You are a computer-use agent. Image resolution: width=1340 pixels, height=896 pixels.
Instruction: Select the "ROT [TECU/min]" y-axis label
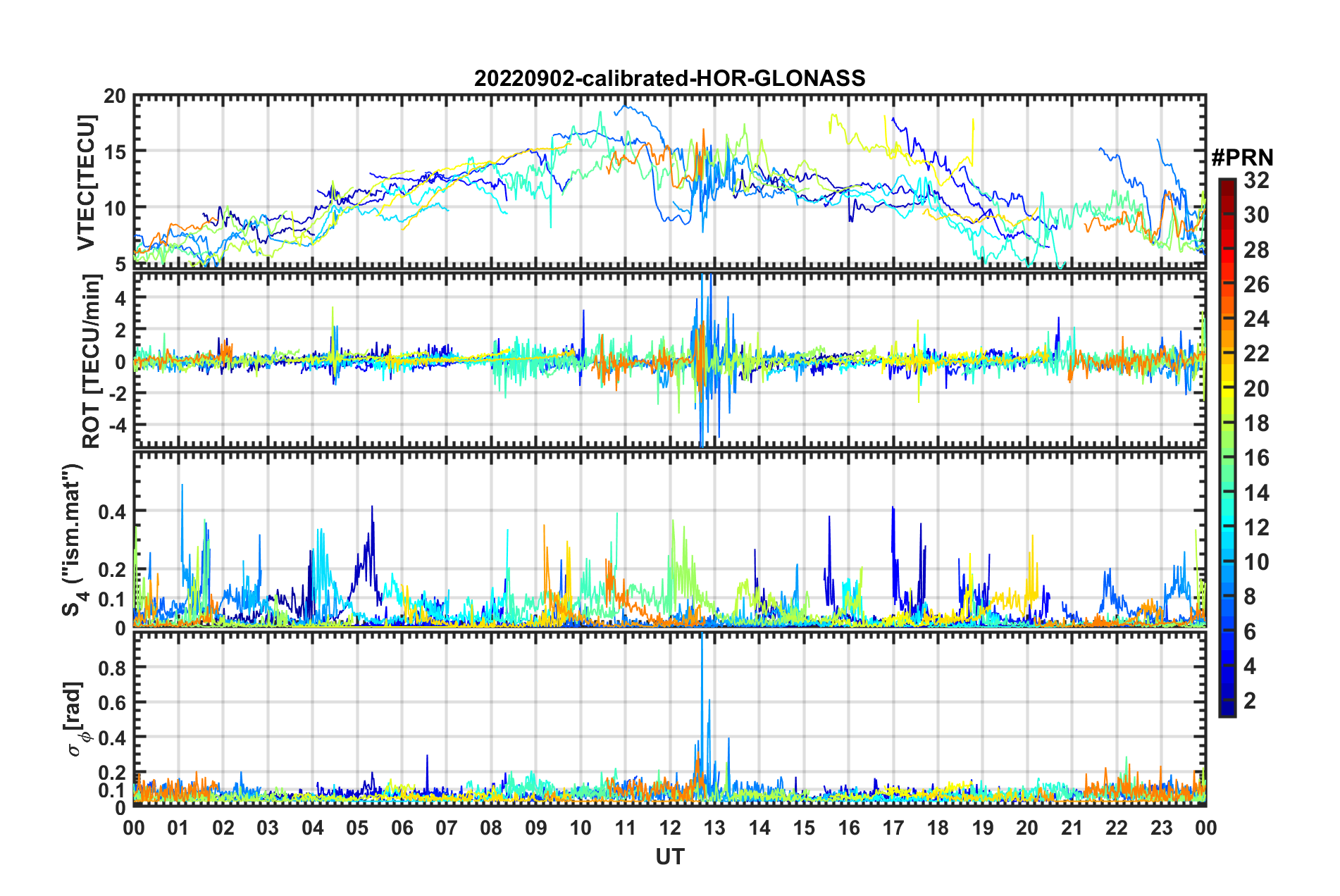[91, 361]
